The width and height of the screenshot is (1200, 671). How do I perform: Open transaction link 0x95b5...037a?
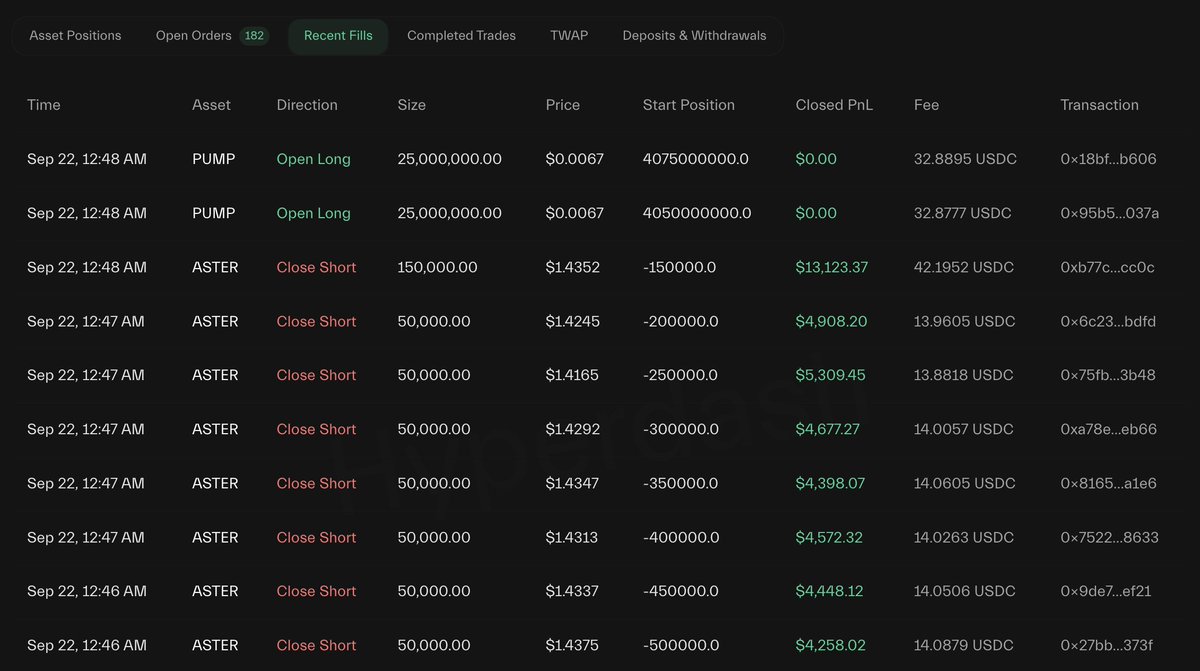tap(1109, 213)
